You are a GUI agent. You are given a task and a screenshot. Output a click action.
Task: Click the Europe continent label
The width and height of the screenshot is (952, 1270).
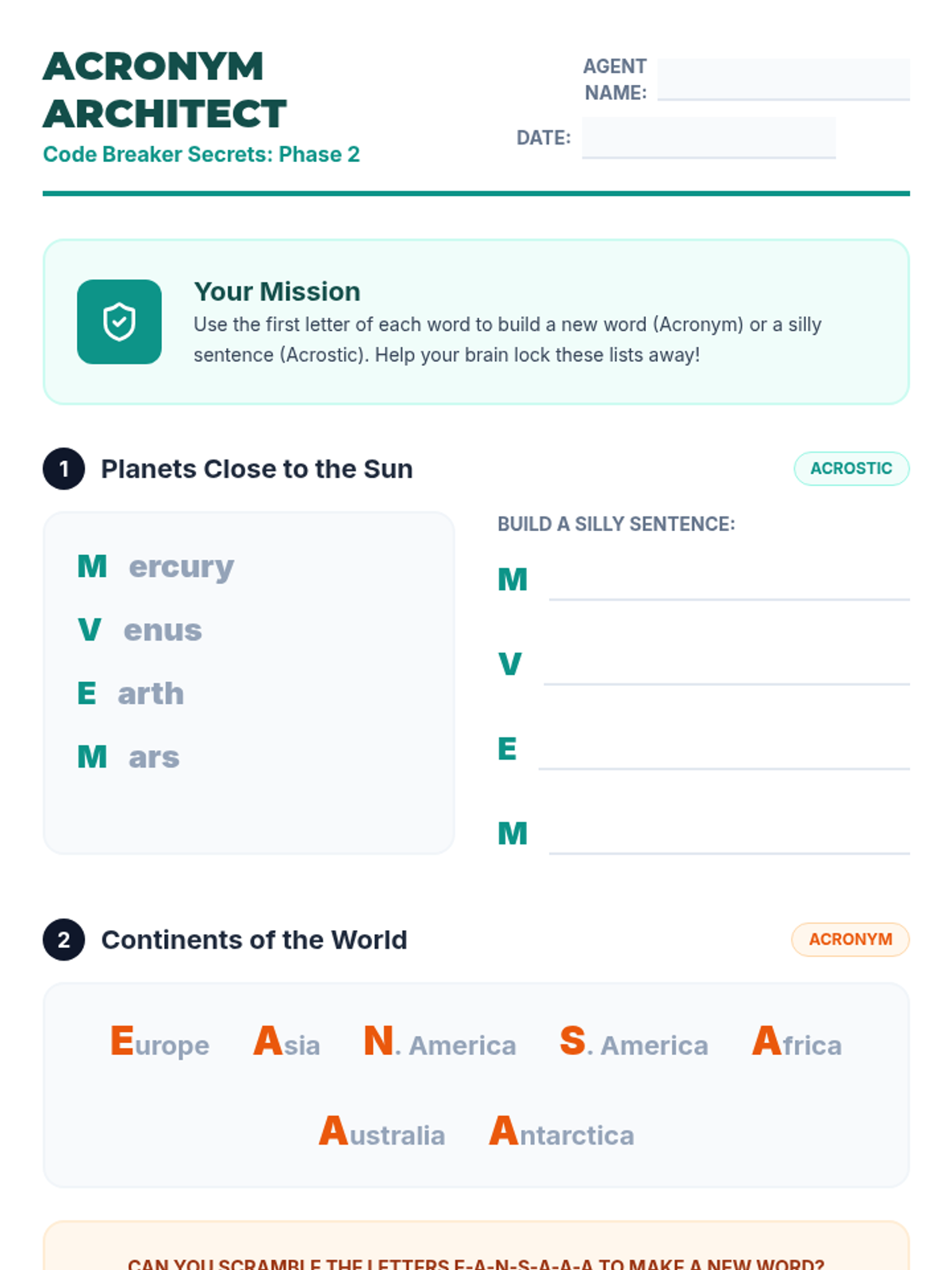[159, 1043]
